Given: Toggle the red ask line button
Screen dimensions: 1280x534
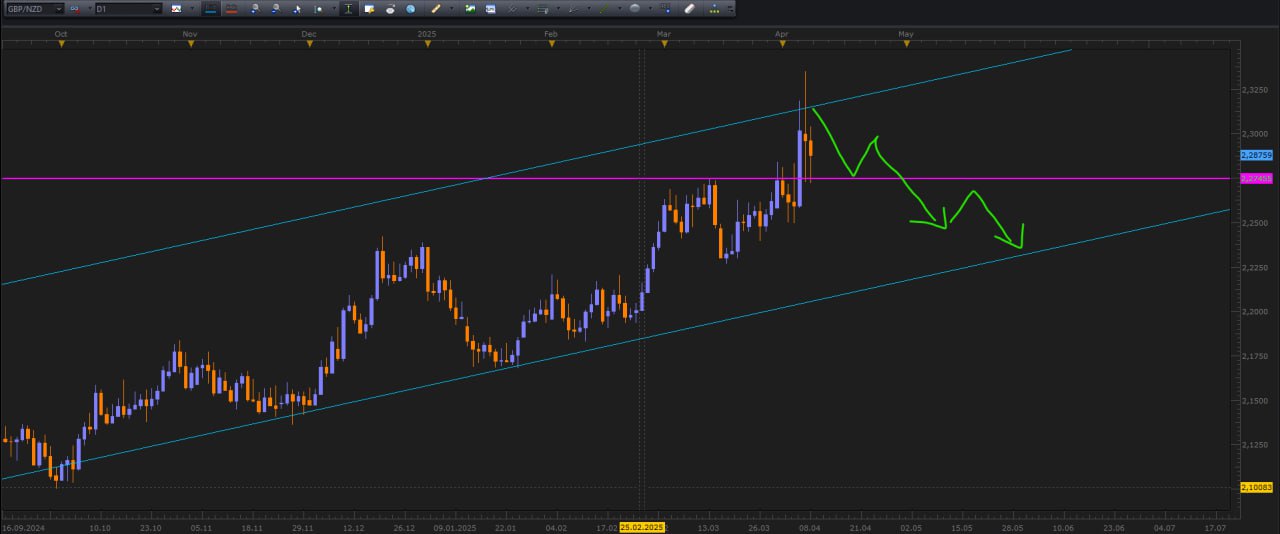Looking at the screenshot, I should 232,9.
